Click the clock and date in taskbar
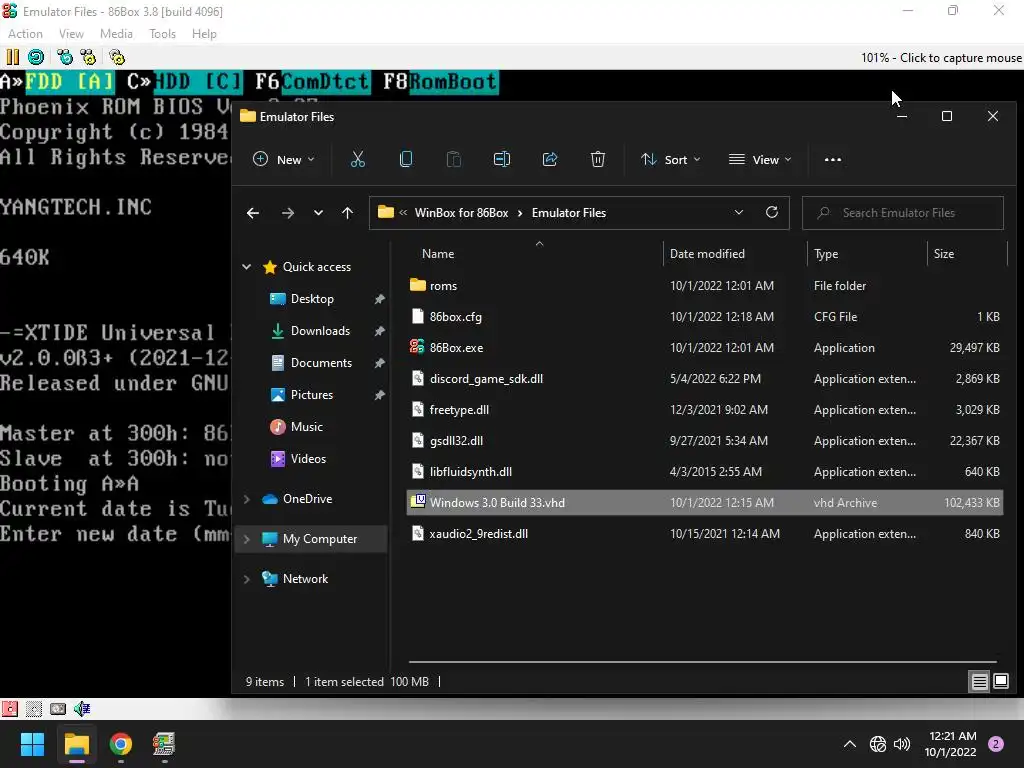 tap(950, 744)
